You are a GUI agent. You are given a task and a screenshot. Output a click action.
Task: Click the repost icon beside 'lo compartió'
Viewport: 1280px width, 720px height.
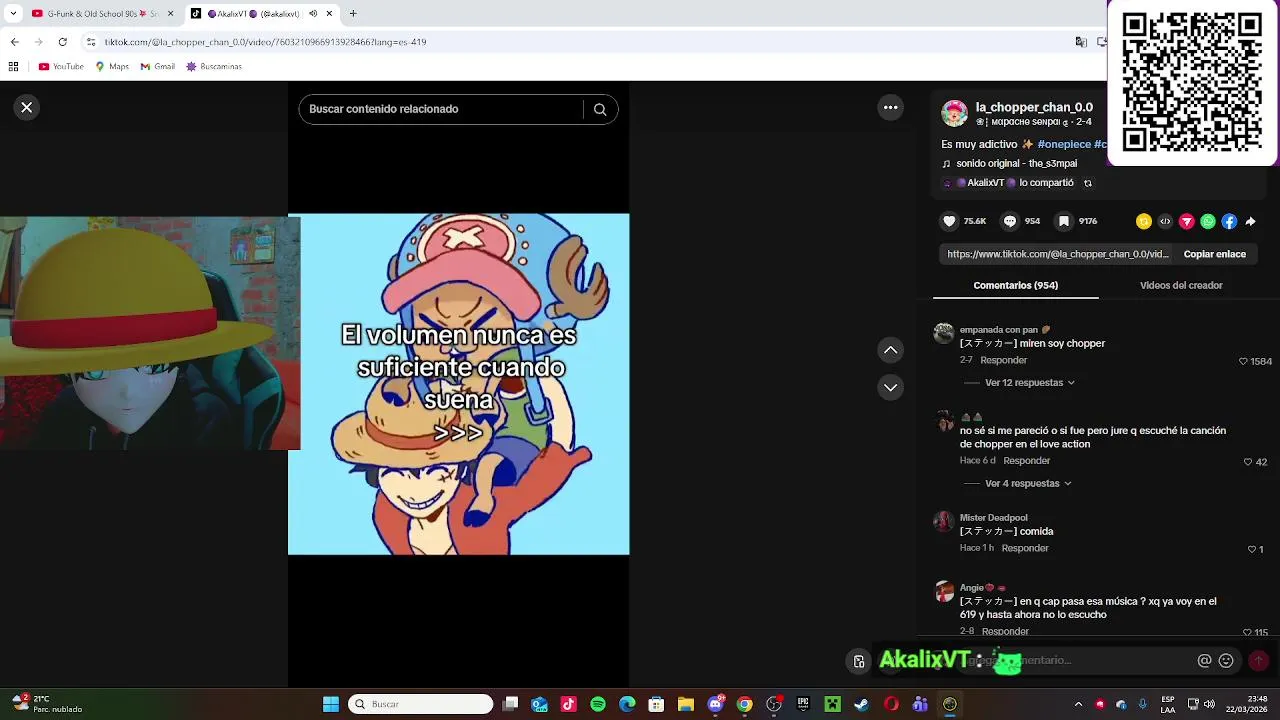coord(1088,183)
